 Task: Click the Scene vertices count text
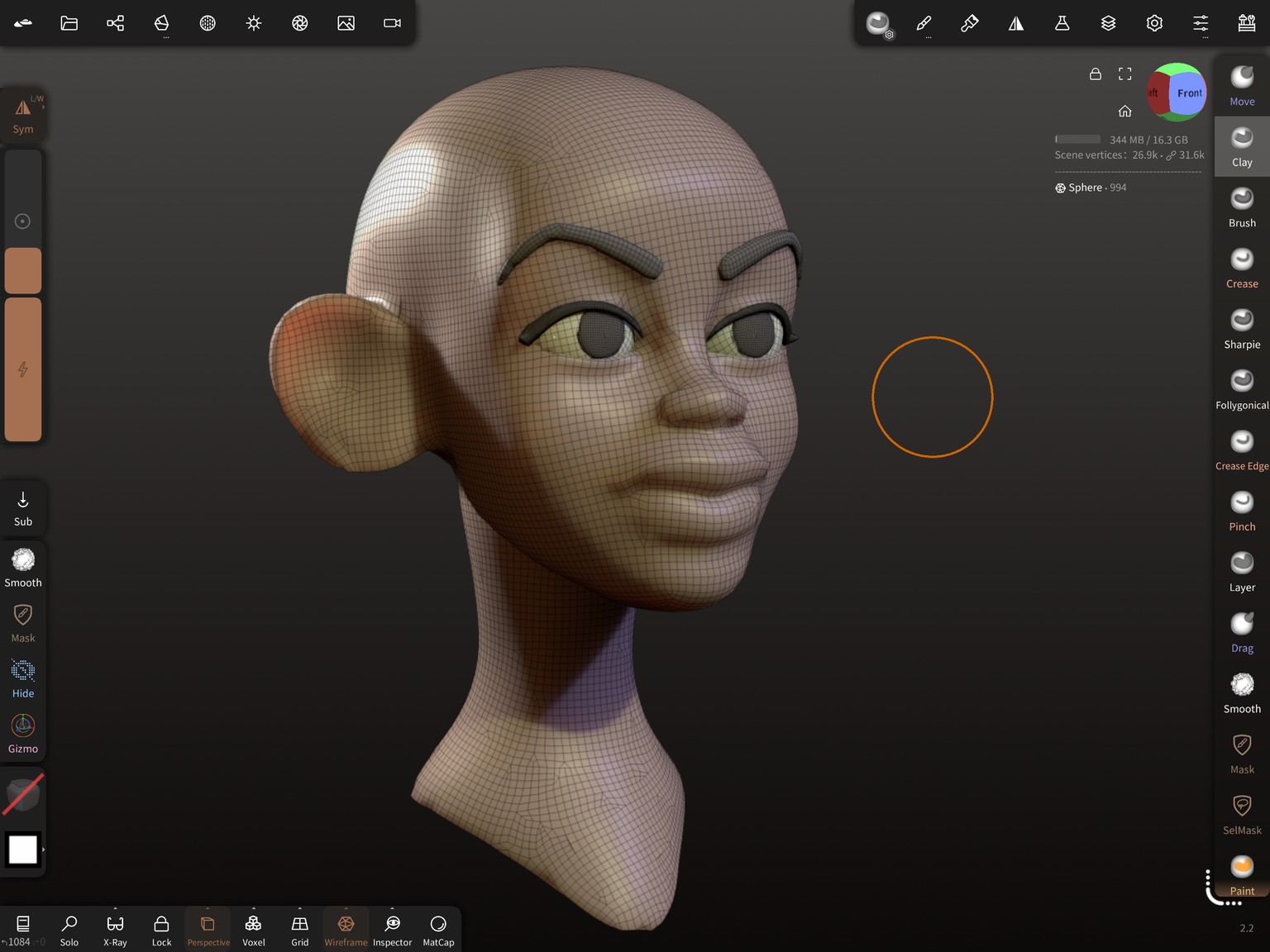[x=1129, y=155]
